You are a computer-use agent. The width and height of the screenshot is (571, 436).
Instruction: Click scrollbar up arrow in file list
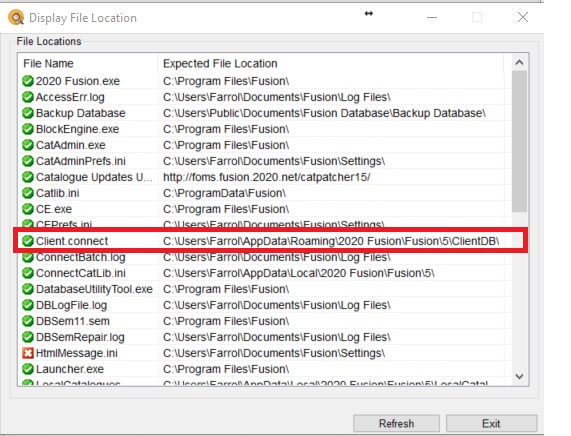[x=519, y=63]
